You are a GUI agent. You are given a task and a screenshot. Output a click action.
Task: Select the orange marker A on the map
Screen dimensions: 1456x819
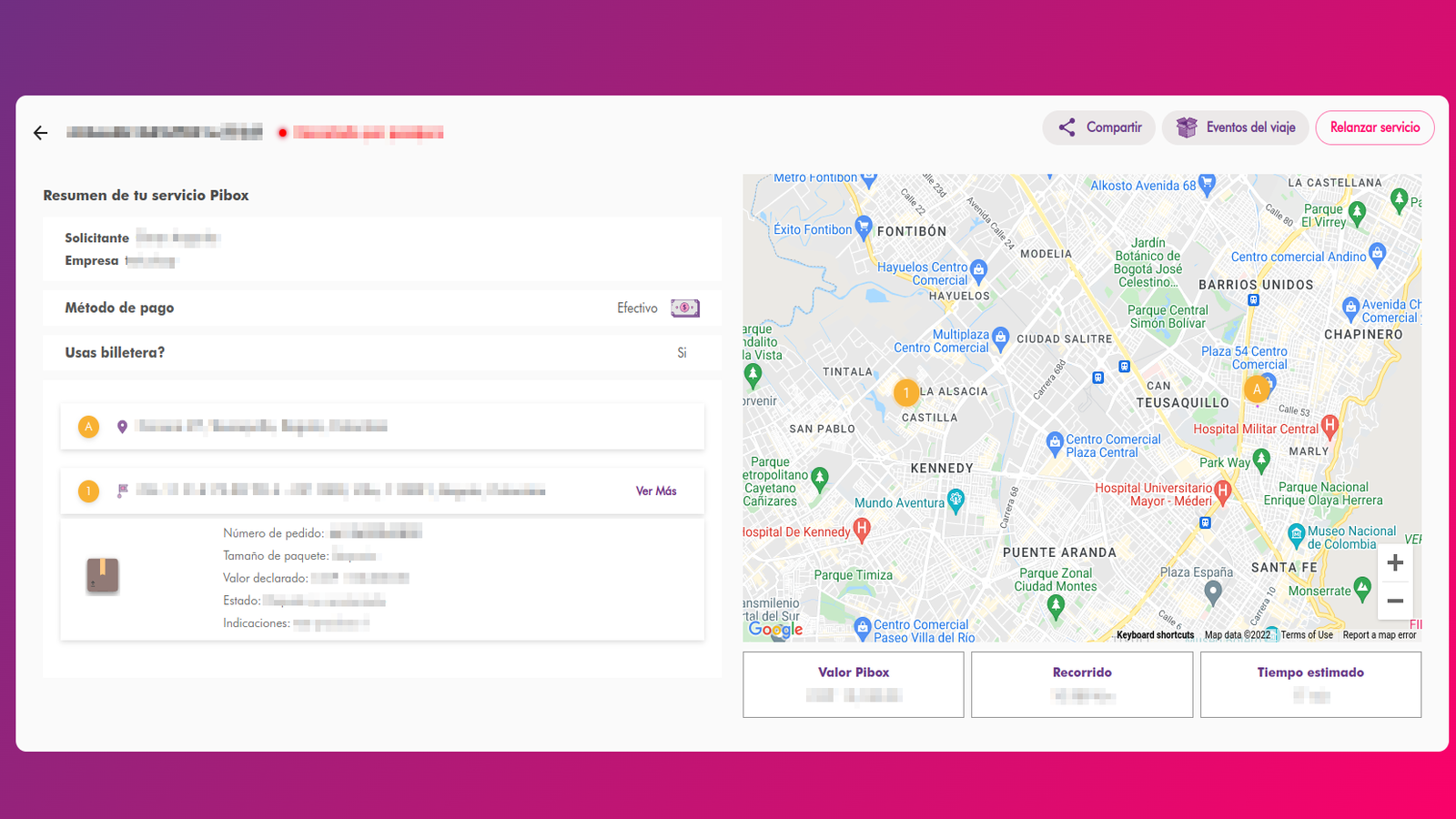coord(1257,388)
